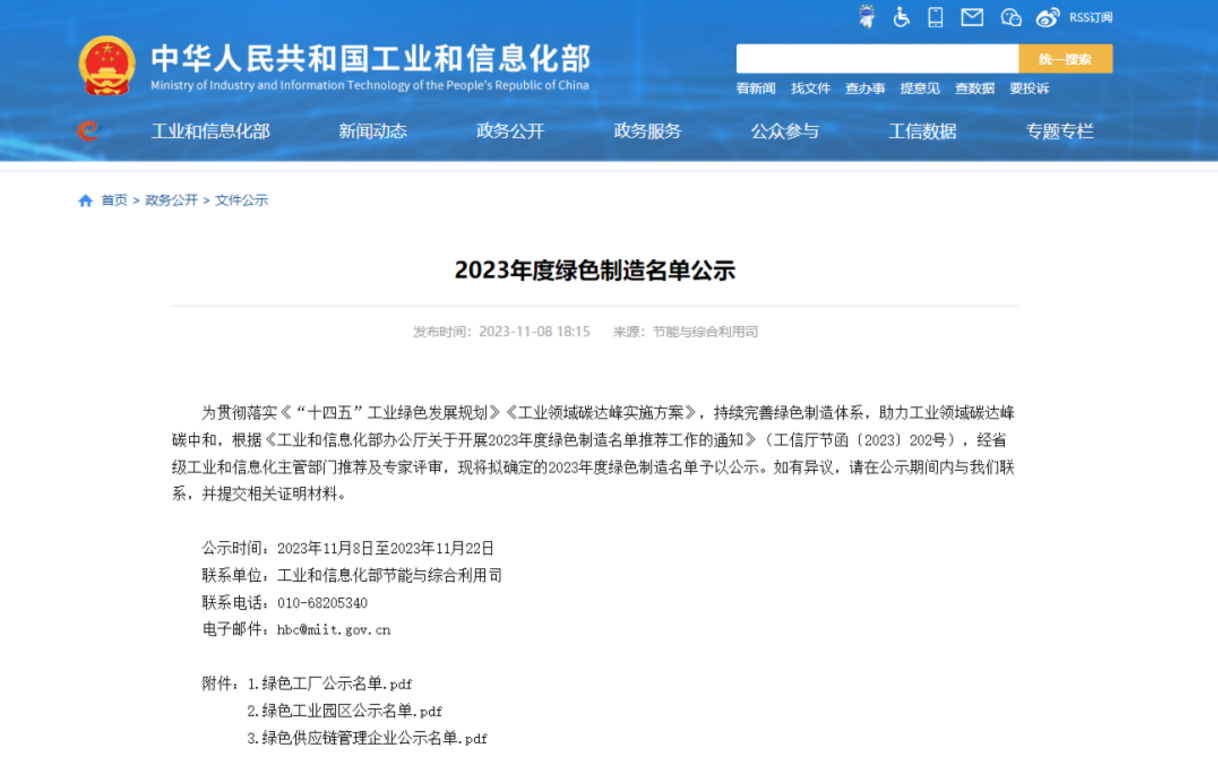
Task: Click the 找文件 quick link
Action: click(811, 88)
